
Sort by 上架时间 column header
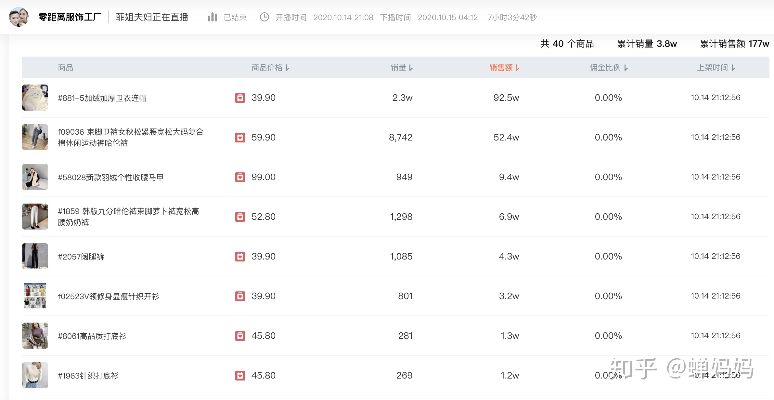coord(716,68)
